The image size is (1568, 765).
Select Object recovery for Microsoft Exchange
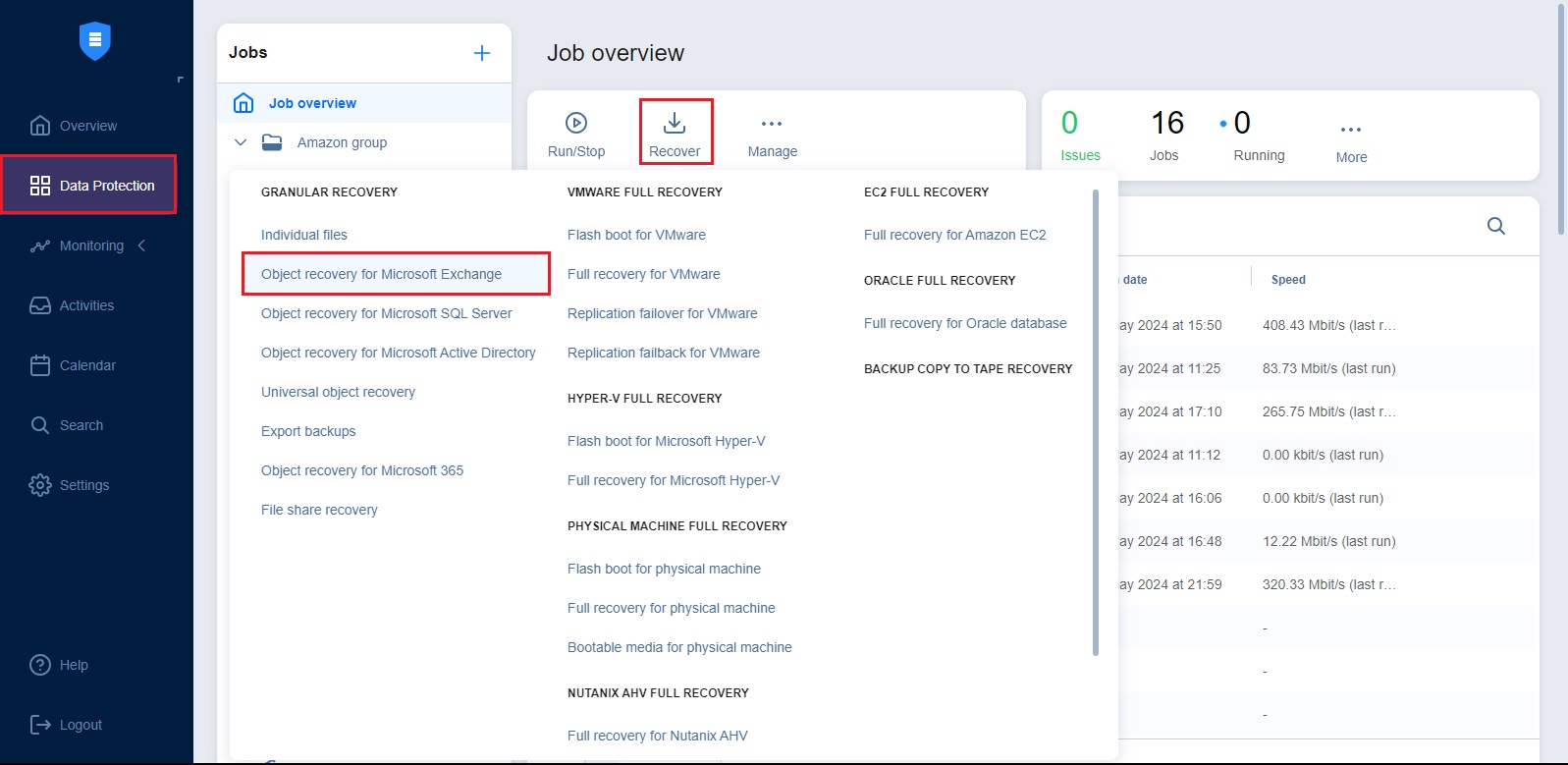pos(381,274)
